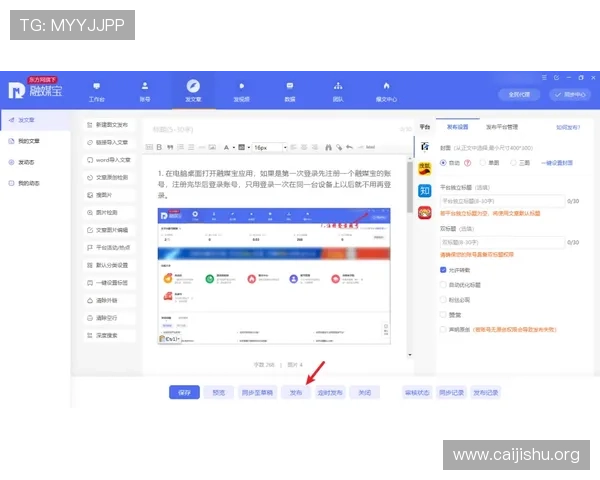This screenshot has height=480, width=600.
Task: Select the 单图 cover radio button
Action: [x=483, y=163]
